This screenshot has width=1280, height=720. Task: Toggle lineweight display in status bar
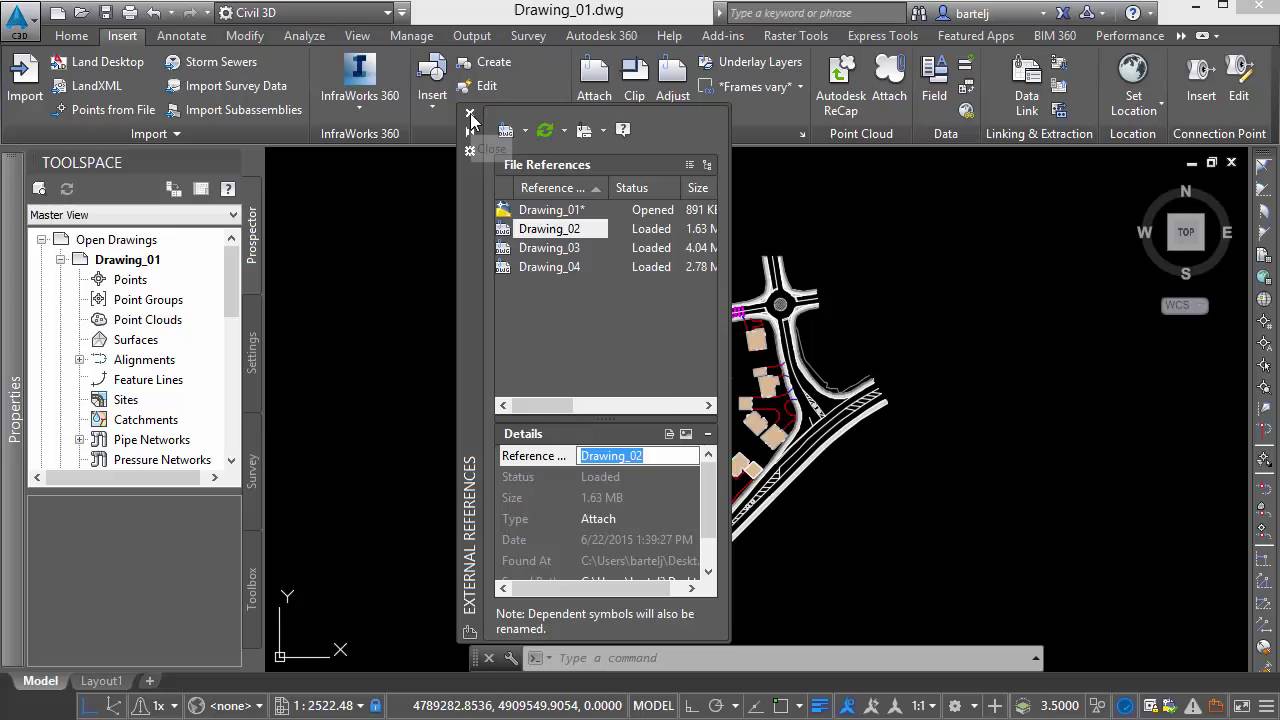(819, 705)
